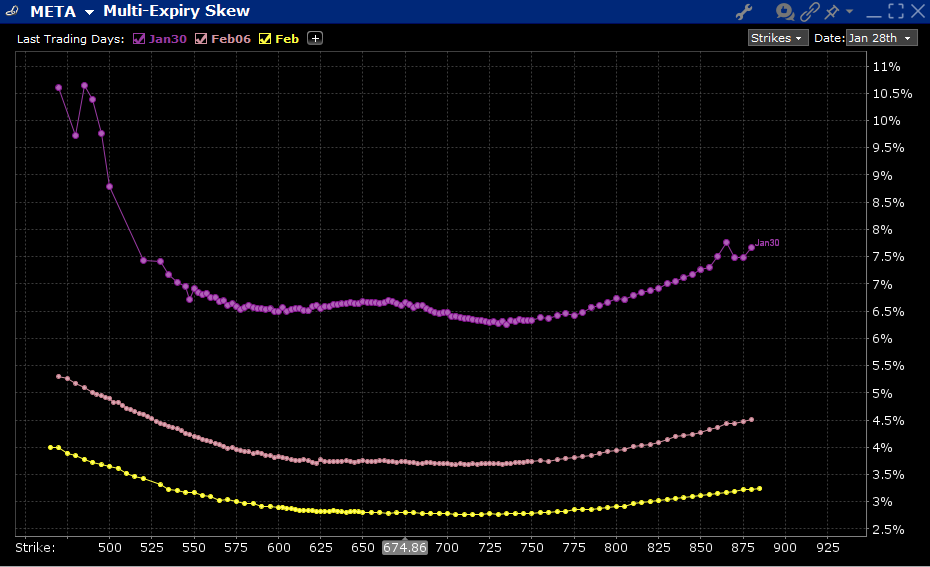Click the 900 strike axis label
Screen dimensions: 930x567
(x=785, y=547)
